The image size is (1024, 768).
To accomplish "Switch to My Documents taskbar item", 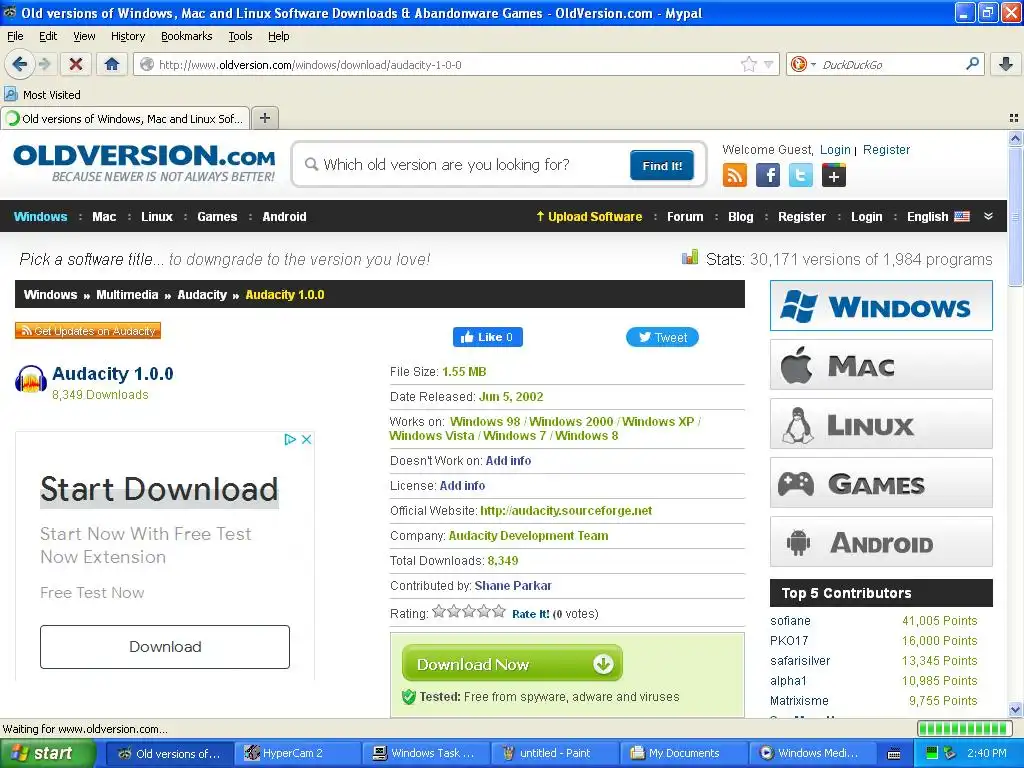I will (x=683, y=753).
